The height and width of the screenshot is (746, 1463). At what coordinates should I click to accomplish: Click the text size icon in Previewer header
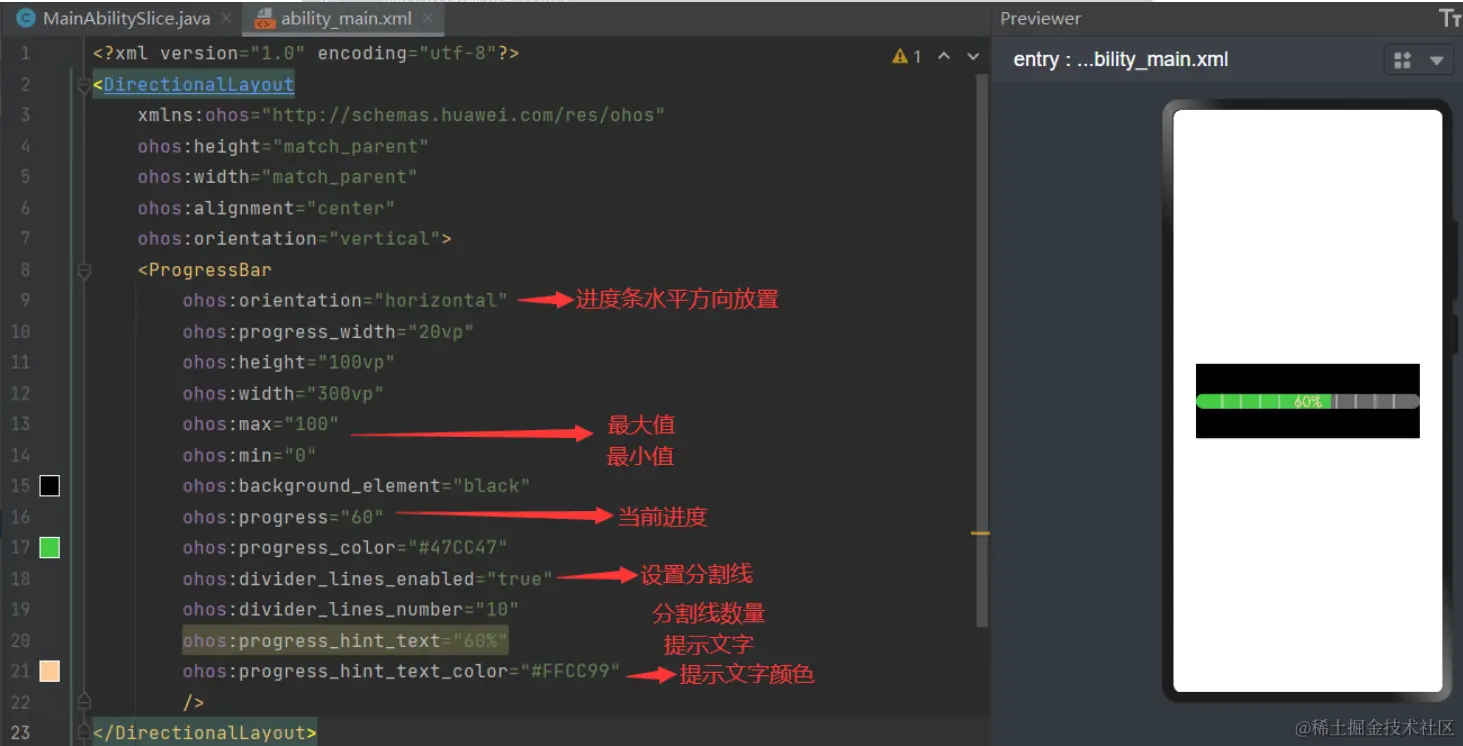point(1450,18)
